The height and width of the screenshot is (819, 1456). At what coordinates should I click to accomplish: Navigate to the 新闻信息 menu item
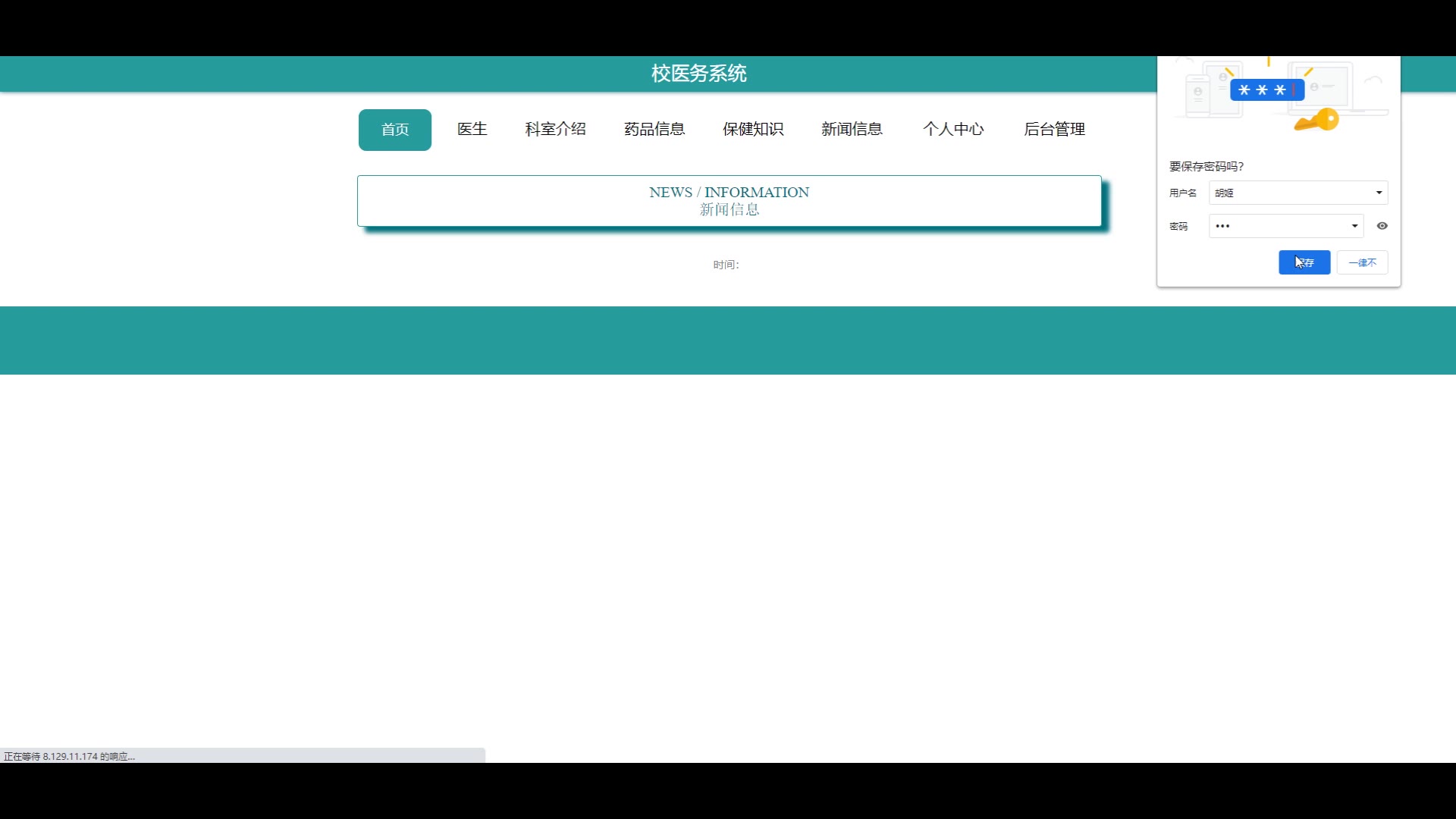(852, 130)
